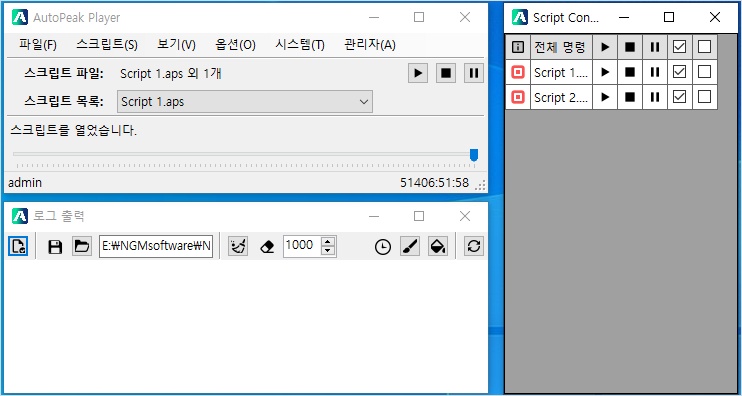Play Script 2 in Script Control
Image resolution: width=742 pixels, height=396 pixels.
pos(605,97)
